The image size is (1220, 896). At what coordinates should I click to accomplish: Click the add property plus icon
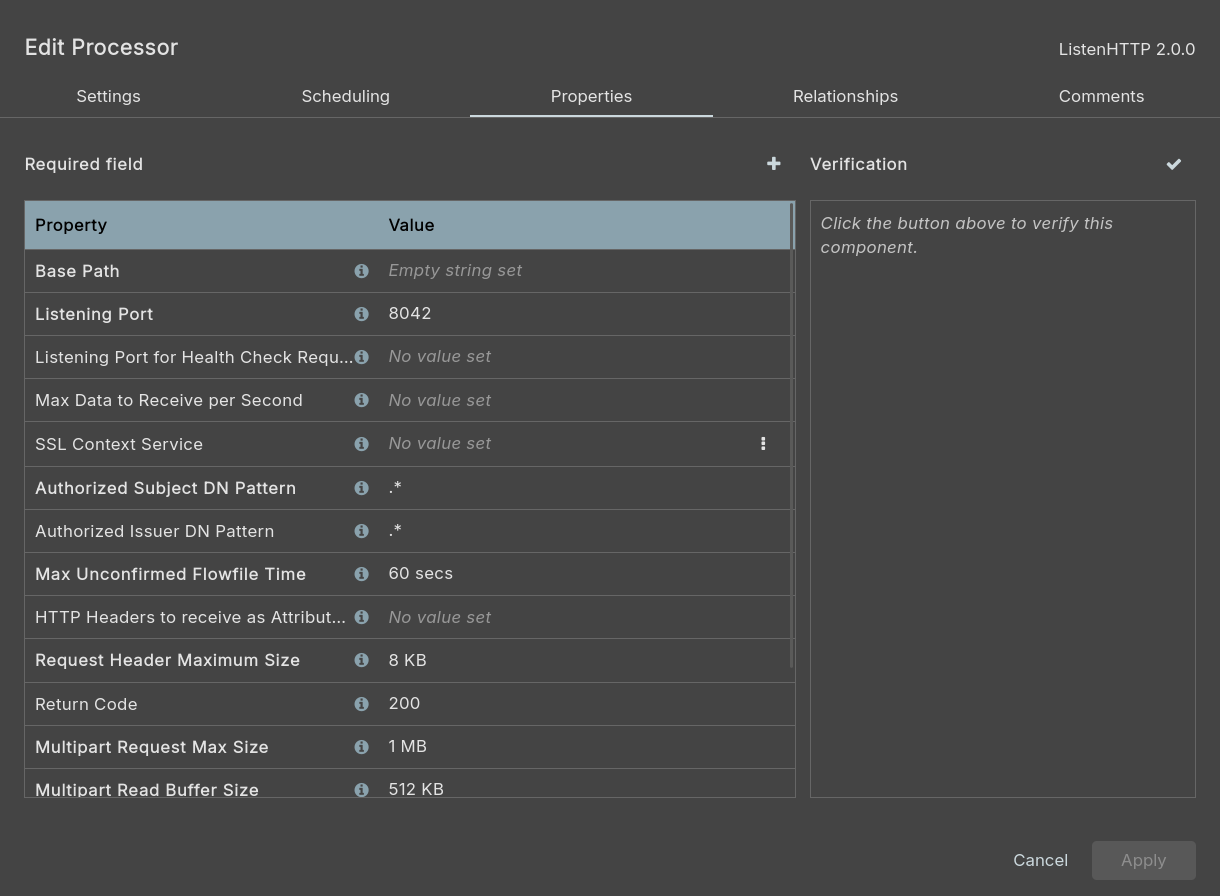(x=773, y=164)
